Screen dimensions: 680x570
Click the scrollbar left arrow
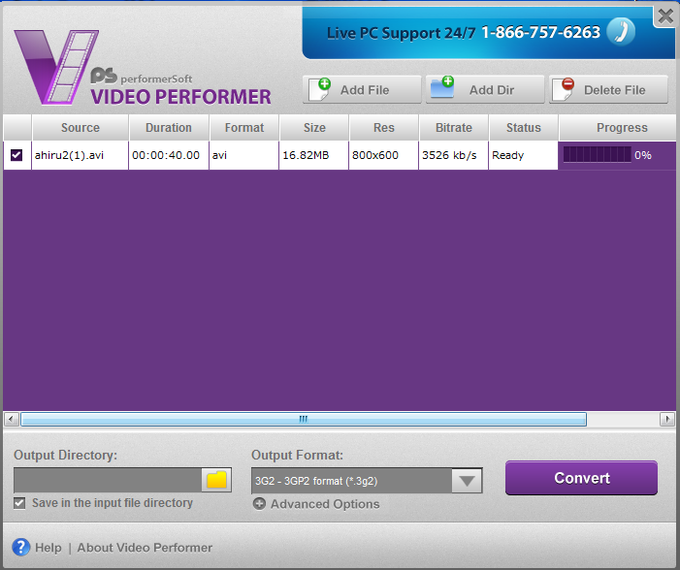pos(11,419)
